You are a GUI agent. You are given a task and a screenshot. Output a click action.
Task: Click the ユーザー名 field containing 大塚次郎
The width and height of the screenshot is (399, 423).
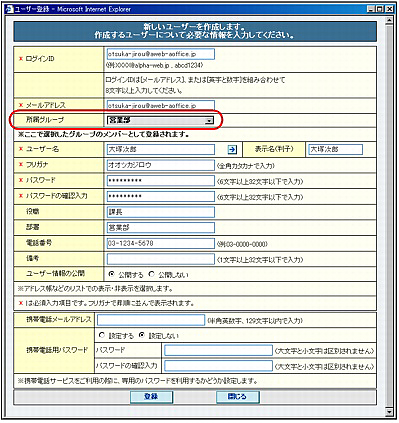tap(161, 150)
